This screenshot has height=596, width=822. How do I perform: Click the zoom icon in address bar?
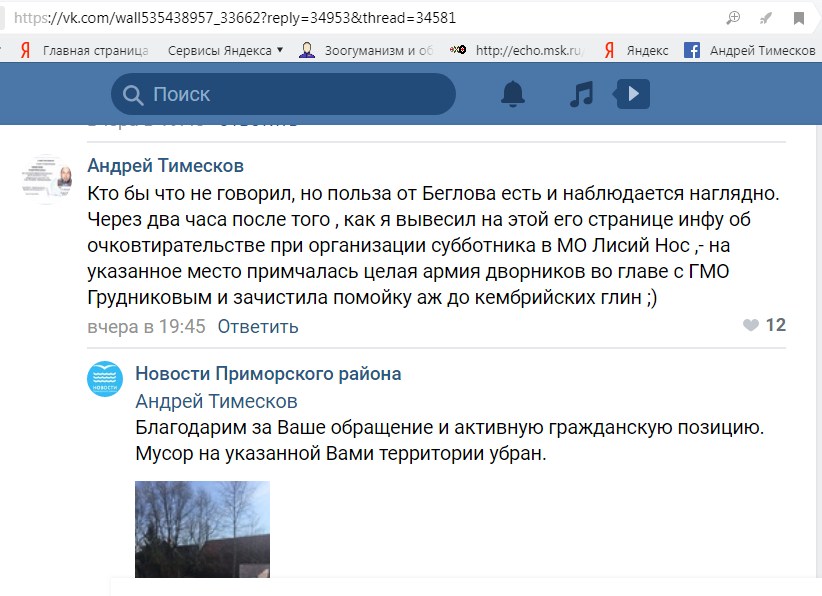[x=733, y=18]
